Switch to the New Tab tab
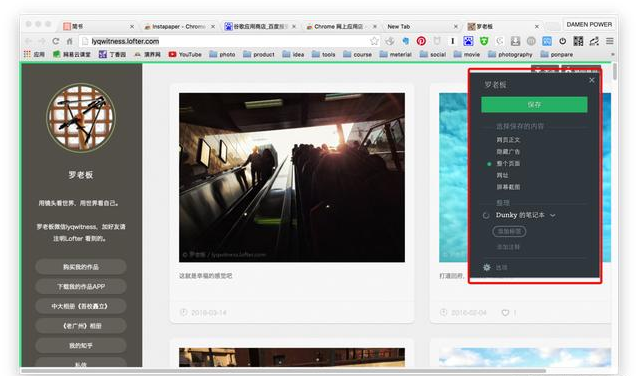The image size is (643, 376). tap(422, 26)
